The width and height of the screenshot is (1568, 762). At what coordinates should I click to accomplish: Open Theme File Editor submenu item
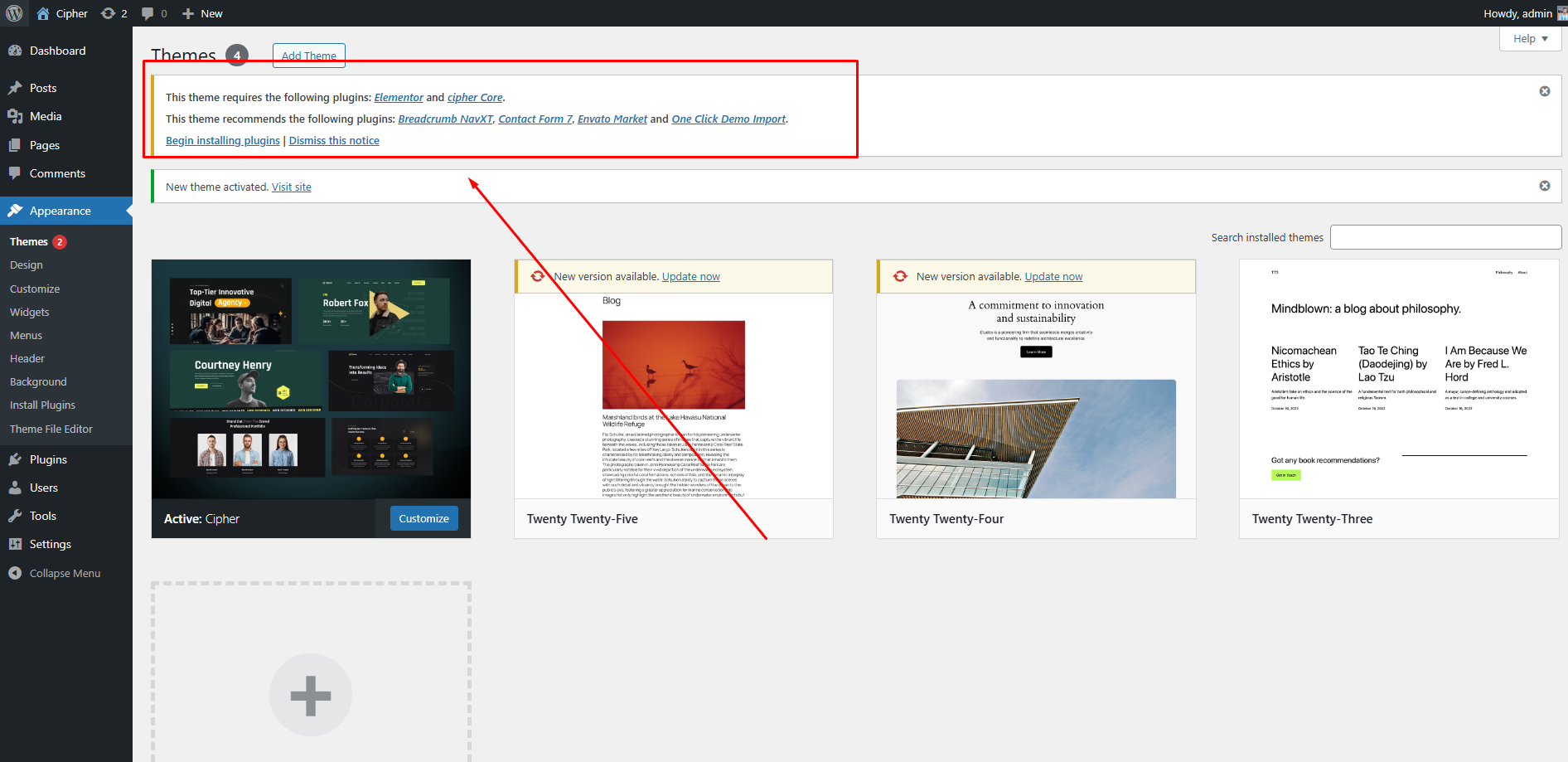pyautogui.click(x=51, y=429)
